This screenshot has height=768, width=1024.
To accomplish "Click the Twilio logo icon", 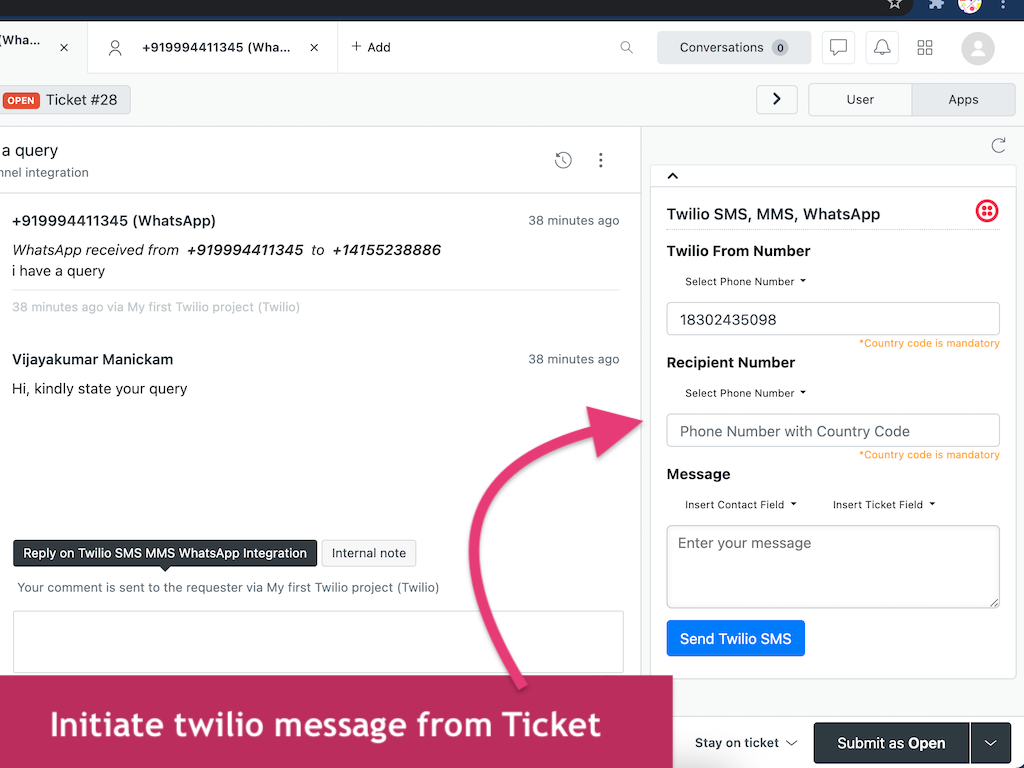I will (987, 211).
